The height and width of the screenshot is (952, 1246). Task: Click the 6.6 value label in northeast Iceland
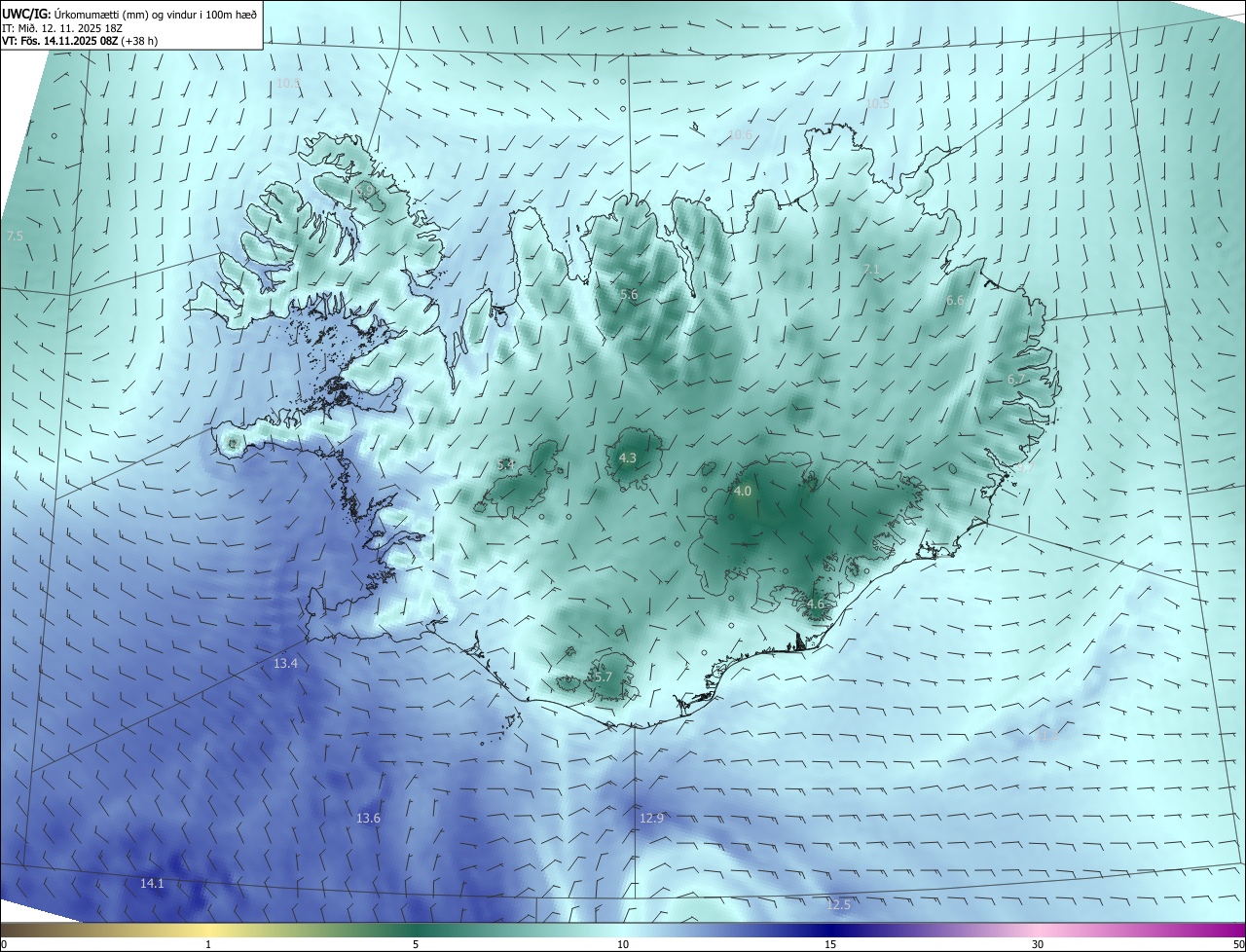click(x=955, y=301)
